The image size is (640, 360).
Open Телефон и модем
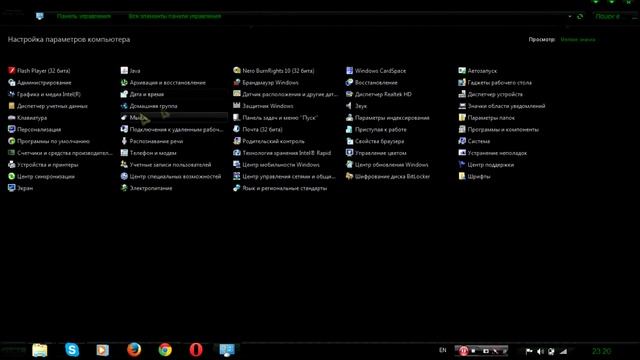click(x=153, y=153)
